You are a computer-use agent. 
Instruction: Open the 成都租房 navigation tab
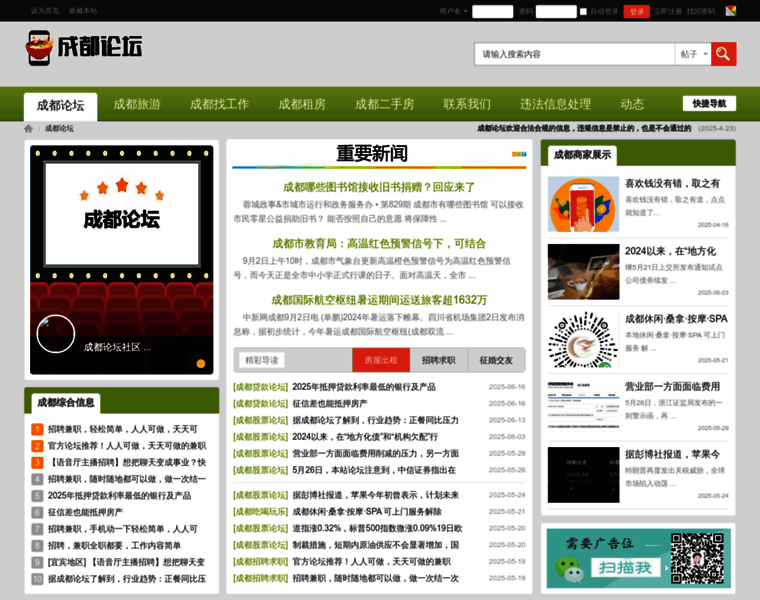point(302,104)
